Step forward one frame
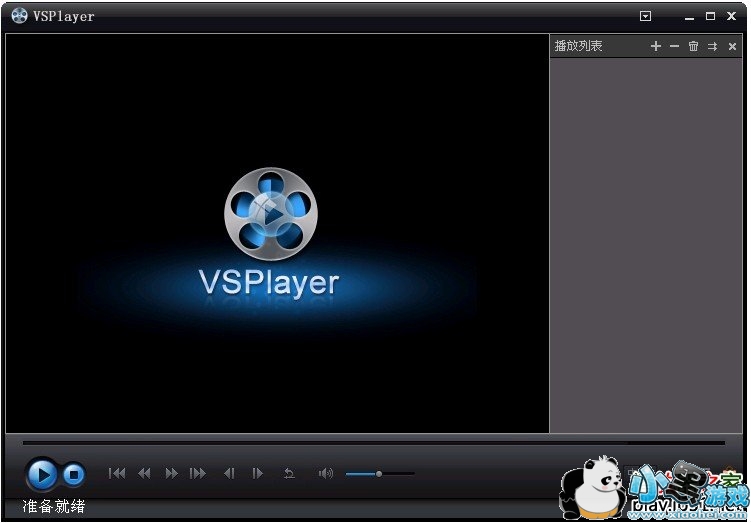751x523 pixels. pyautogui.click(x=258, y=474)
